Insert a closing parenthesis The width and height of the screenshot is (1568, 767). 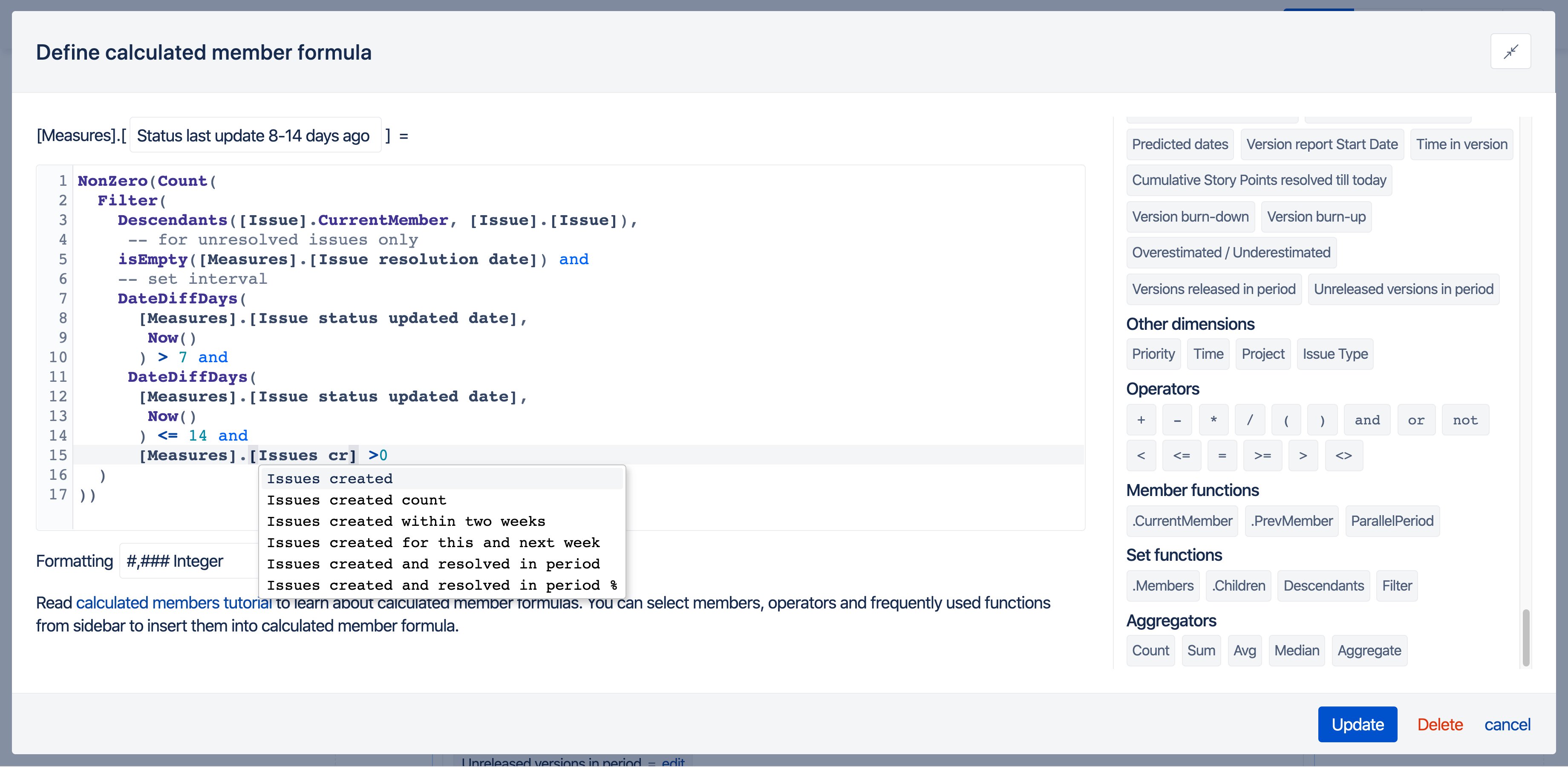point(1322,420)
